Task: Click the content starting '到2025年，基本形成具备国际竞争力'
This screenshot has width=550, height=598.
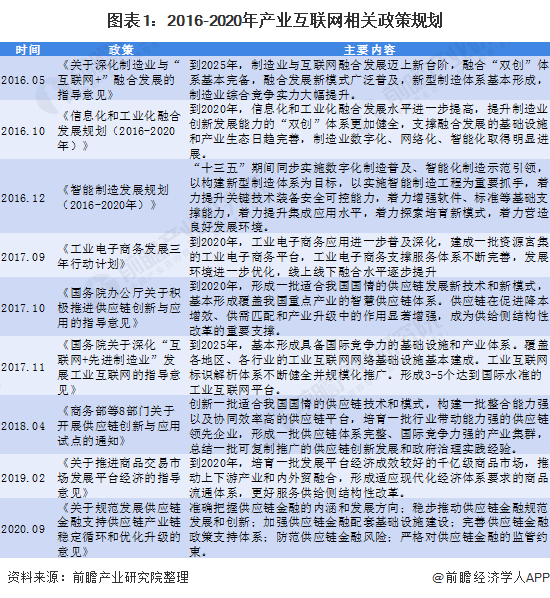Action: pos(369,367)
